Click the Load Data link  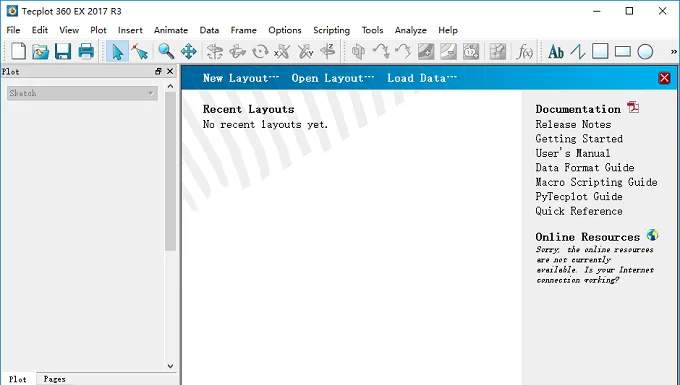(x=422, y=78)
